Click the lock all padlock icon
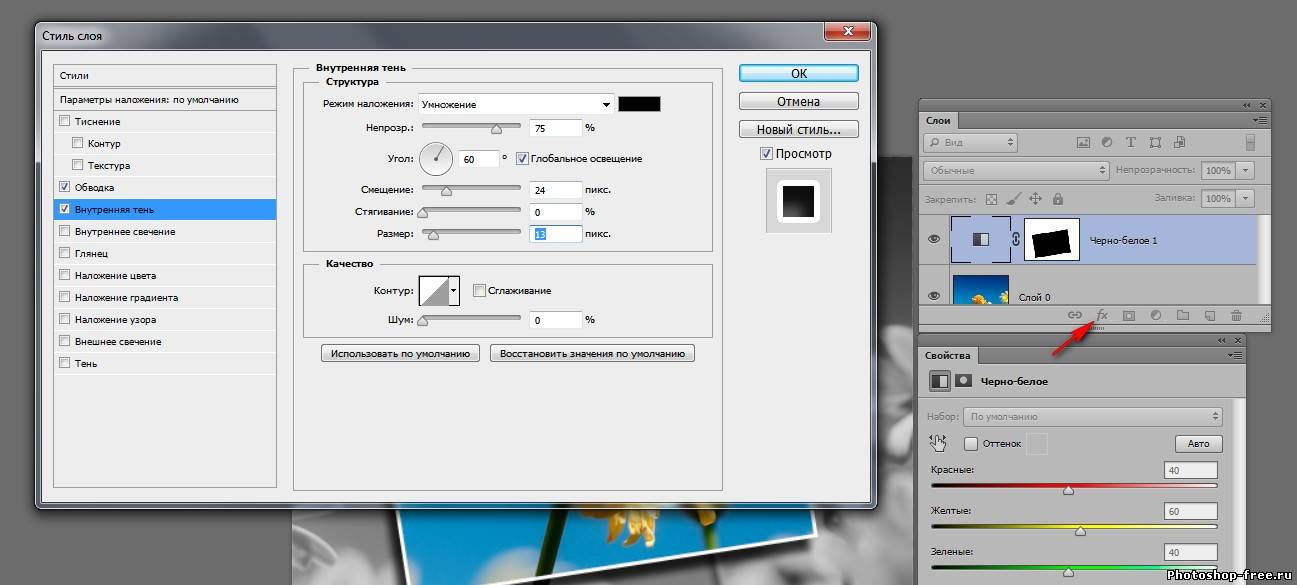 point(1058,199)
